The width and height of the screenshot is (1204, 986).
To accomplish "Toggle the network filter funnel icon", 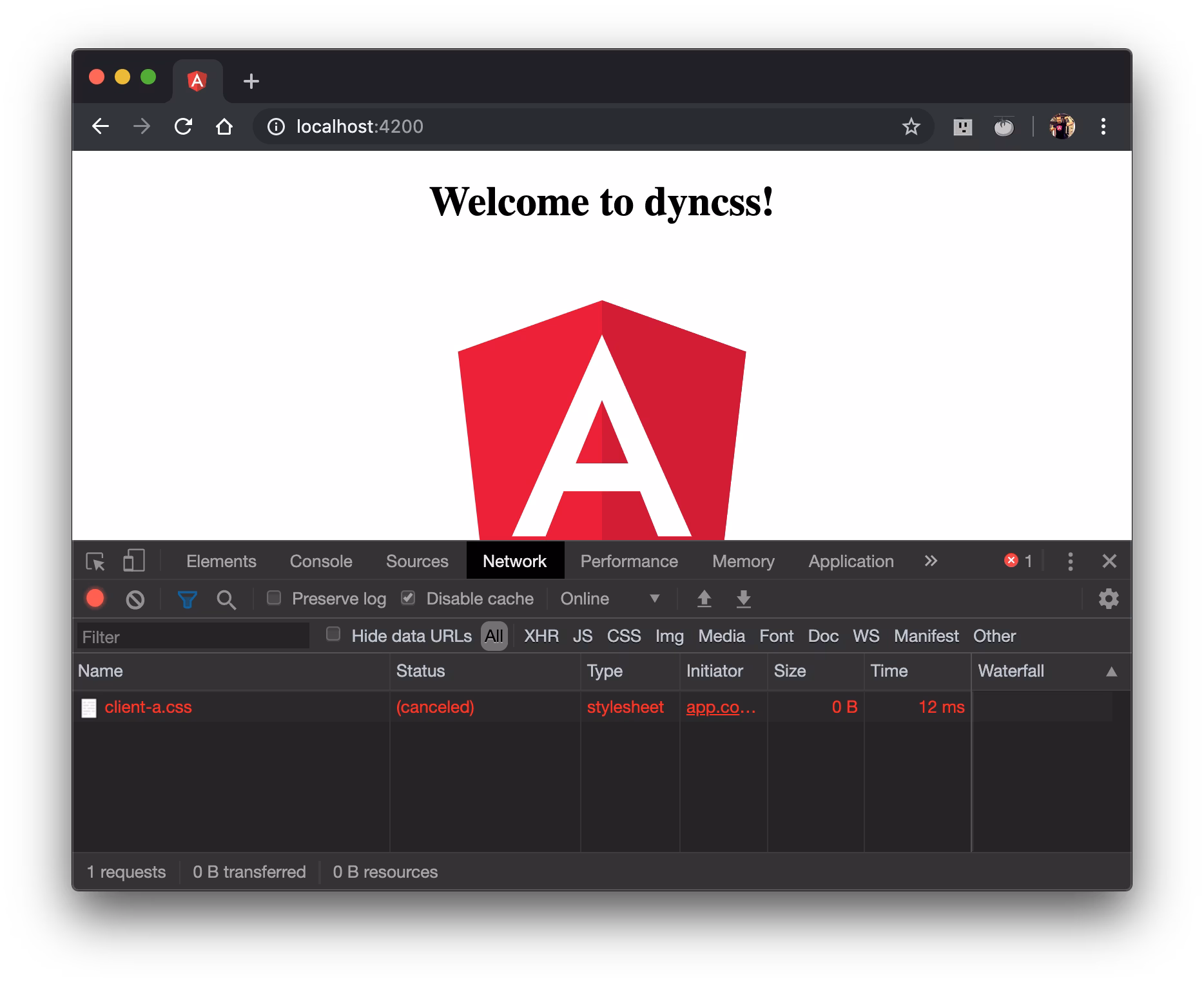I will pos(187,599).
